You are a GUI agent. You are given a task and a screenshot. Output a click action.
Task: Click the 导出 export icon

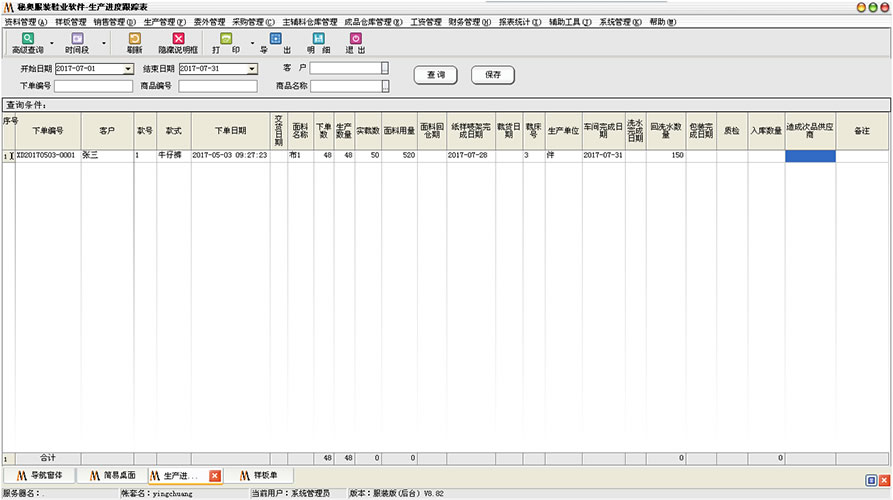[275, 38]
